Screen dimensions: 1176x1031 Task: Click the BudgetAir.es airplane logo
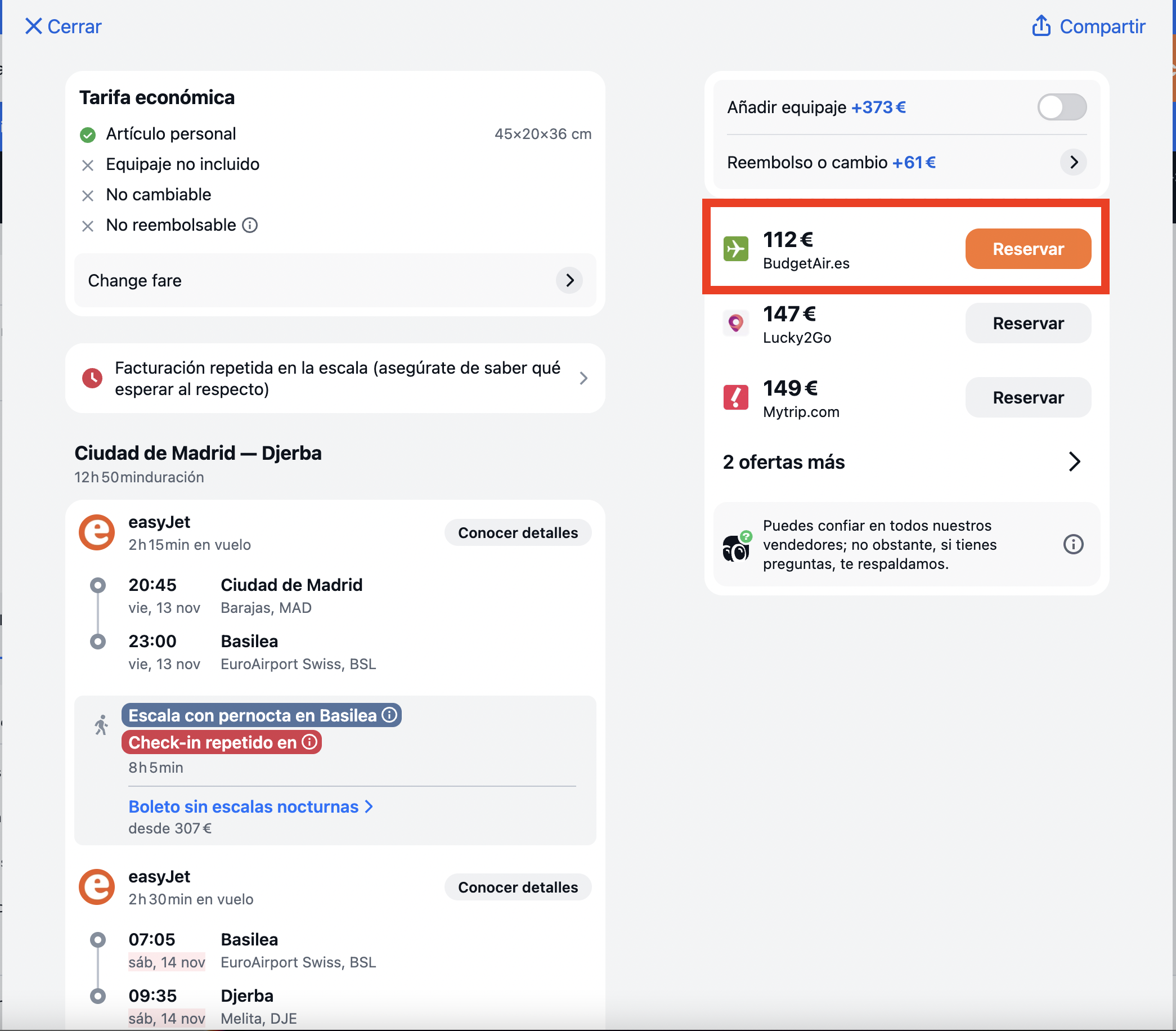[x=735, y=249]
